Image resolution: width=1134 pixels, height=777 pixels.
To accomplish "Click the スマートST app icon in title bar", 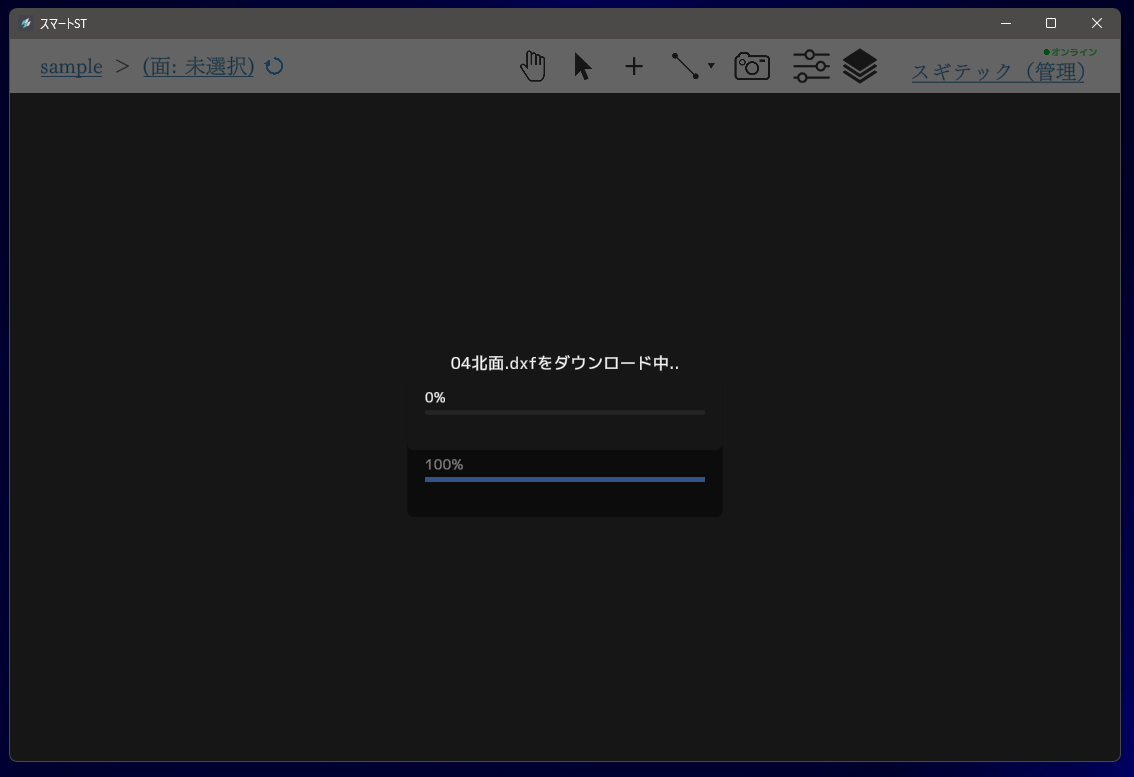I will (x=26, y=23).
